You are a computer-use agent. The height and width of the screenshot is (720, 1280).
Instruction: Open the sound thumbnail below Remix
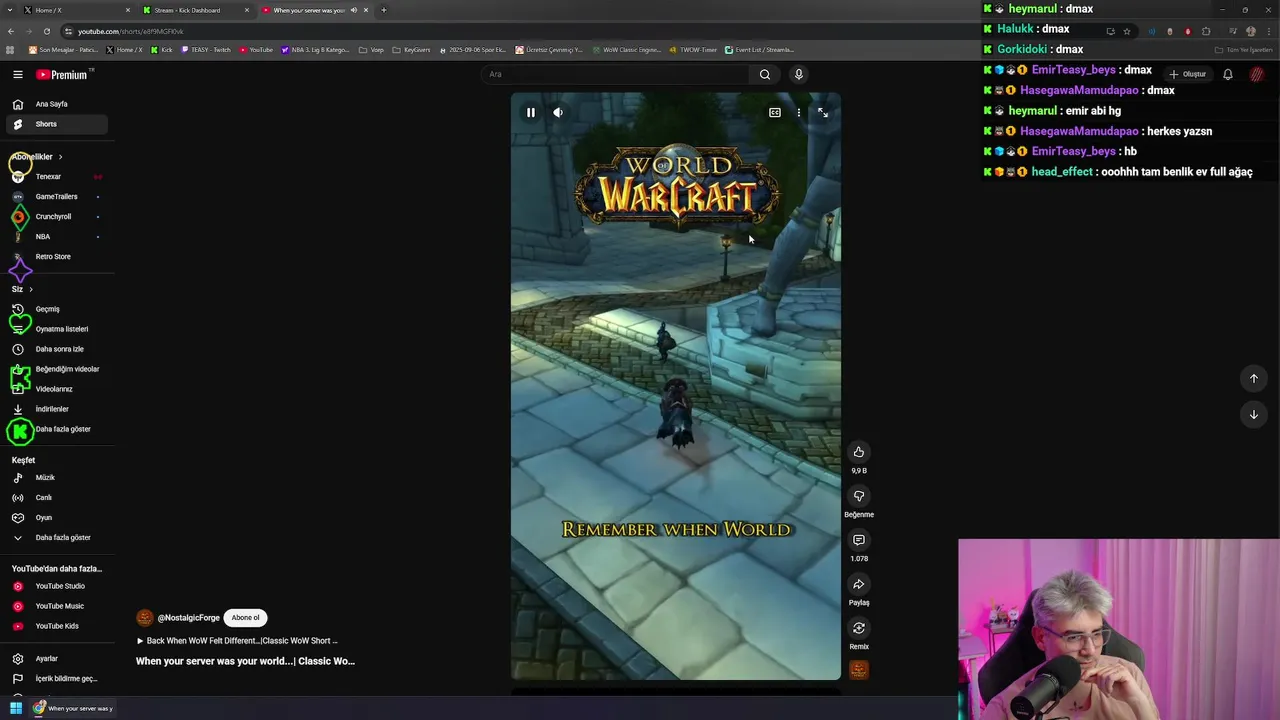coord(859,670)
